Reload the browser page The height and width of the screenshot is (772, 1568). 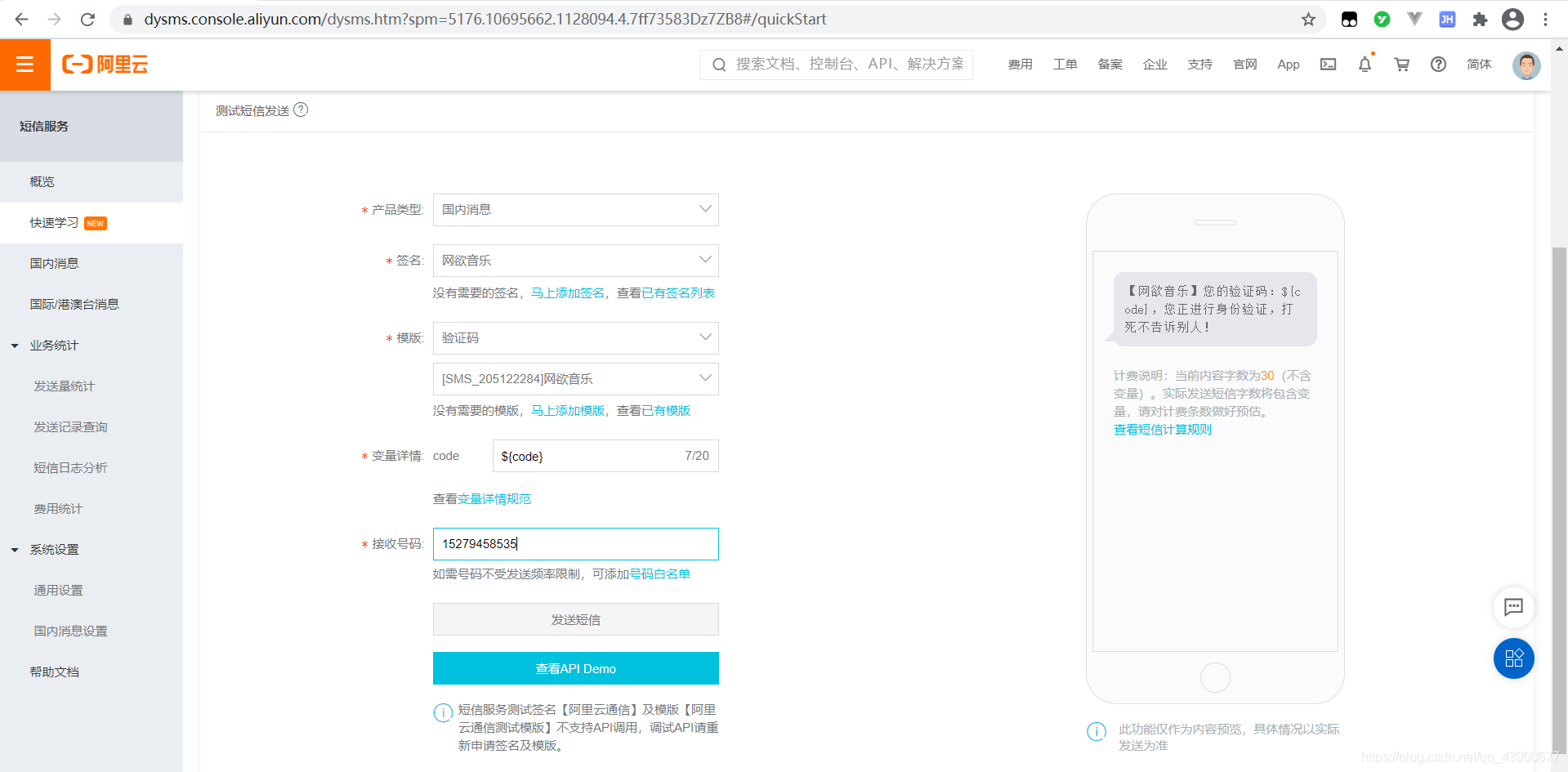coord(87,19)
